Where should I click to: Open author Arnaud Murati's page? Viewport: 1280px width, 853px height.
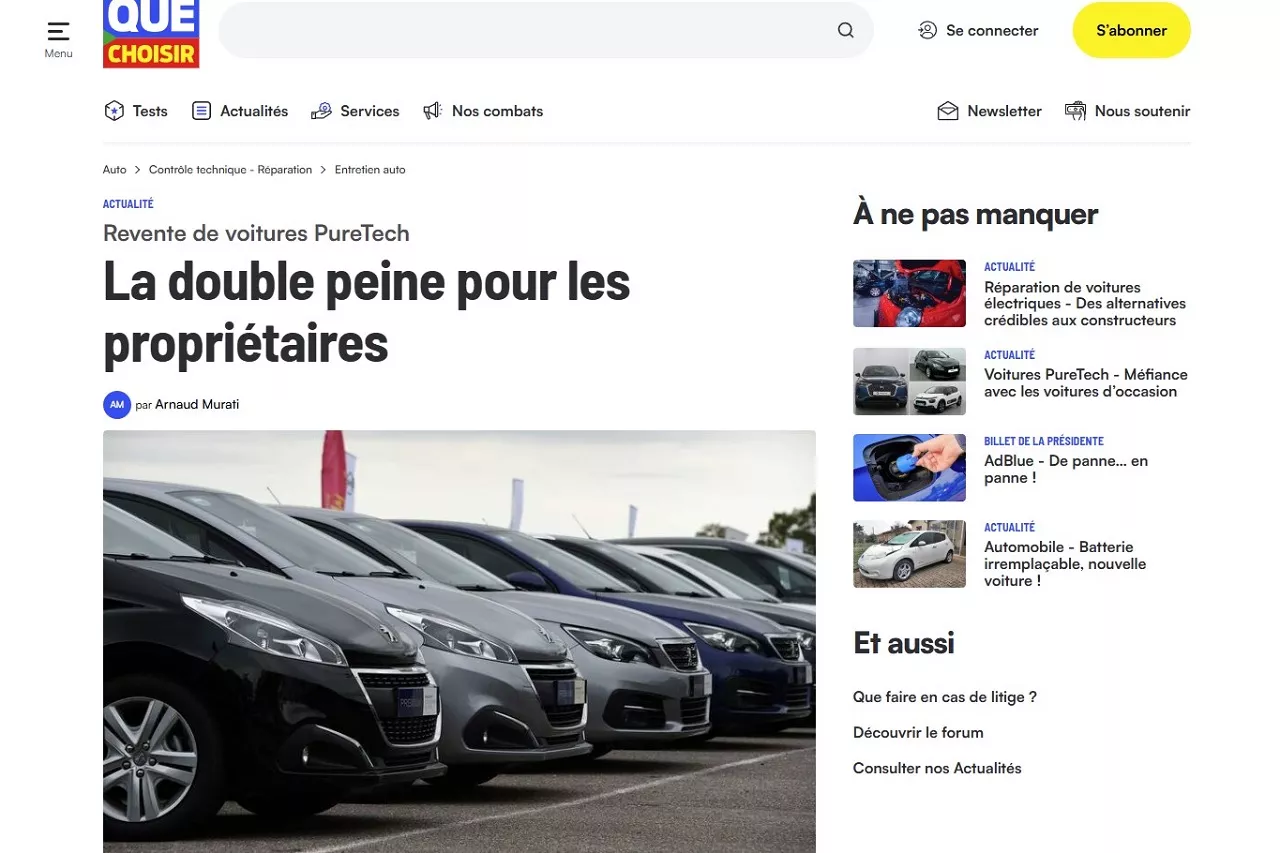[x=197, y=404]
